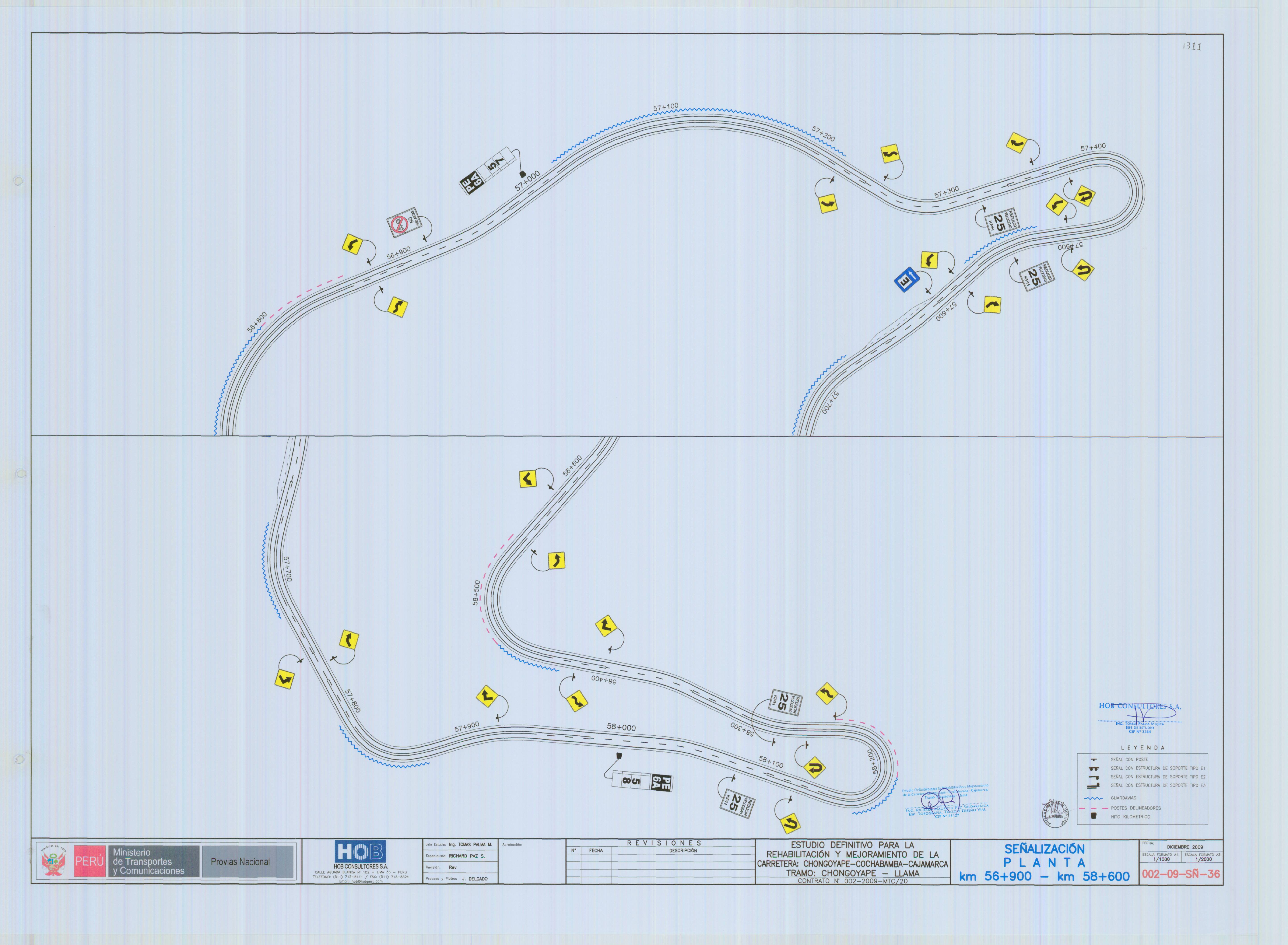Click the name RICHARD PAZ S.
1288x945 pixels.
point(467,856)
